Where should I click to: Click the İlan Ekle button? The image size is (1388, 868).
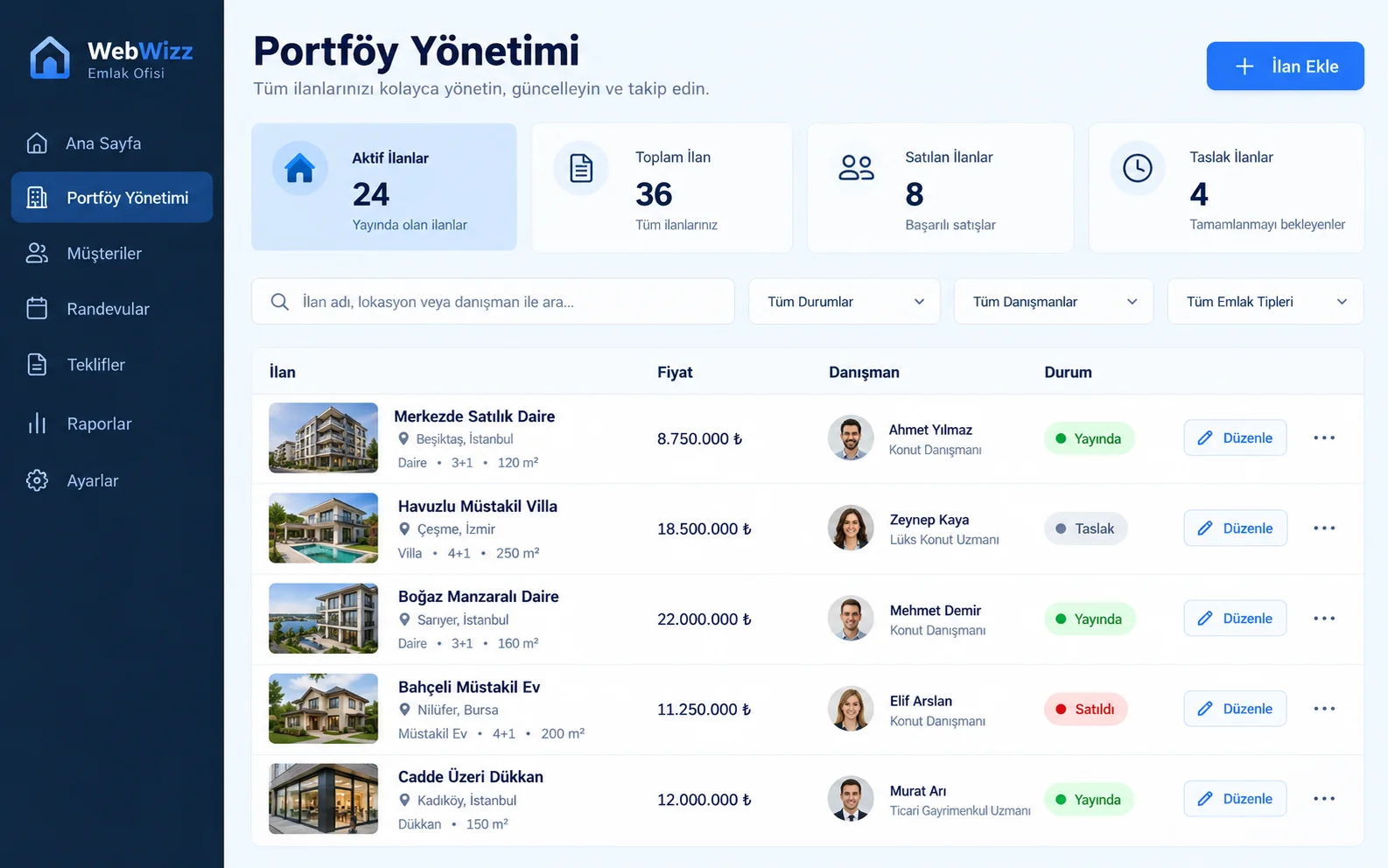click(x=1285, y=66)
